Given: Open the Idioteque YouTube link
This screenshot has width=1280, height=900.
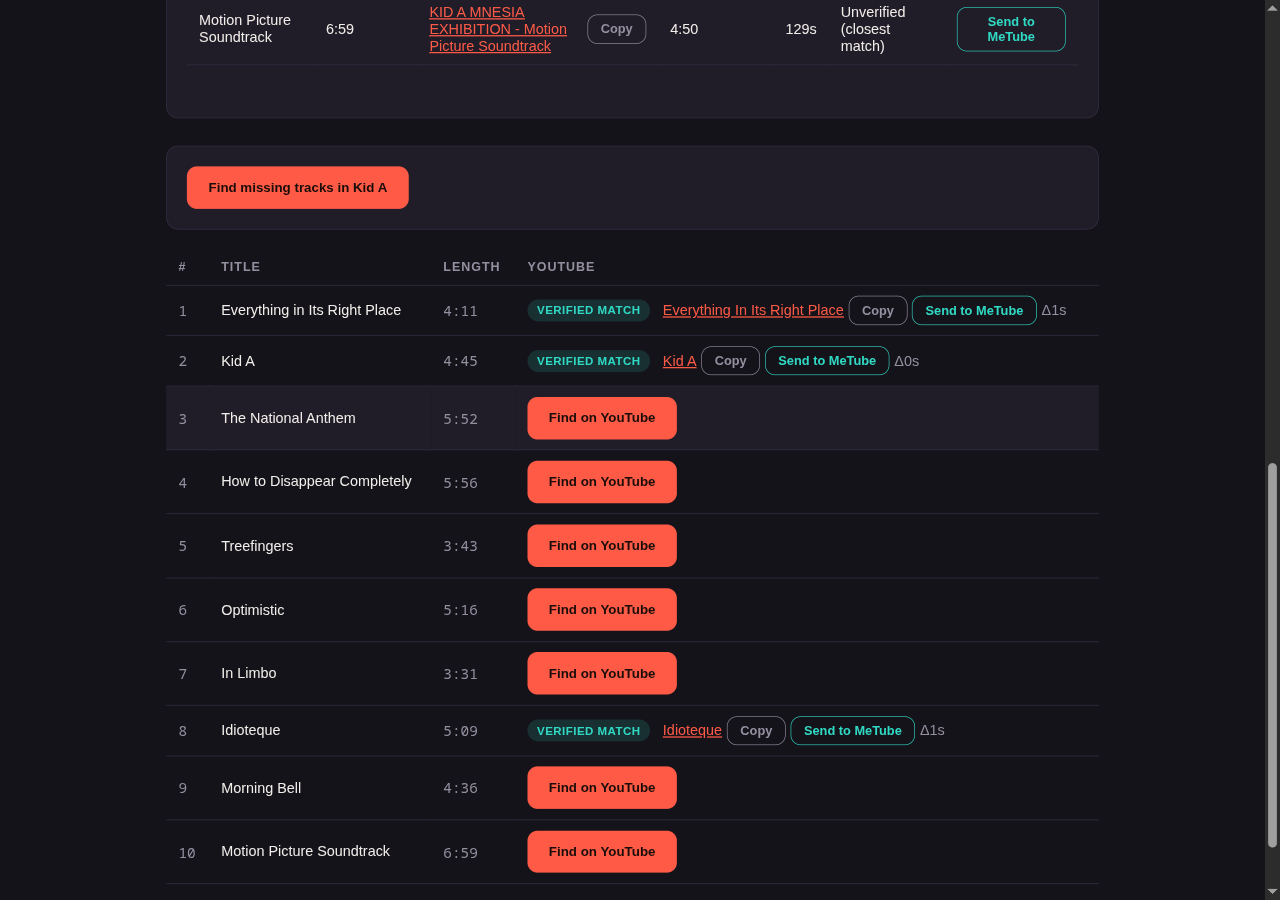Looking at the screenshot, I should tap(692, 731).
